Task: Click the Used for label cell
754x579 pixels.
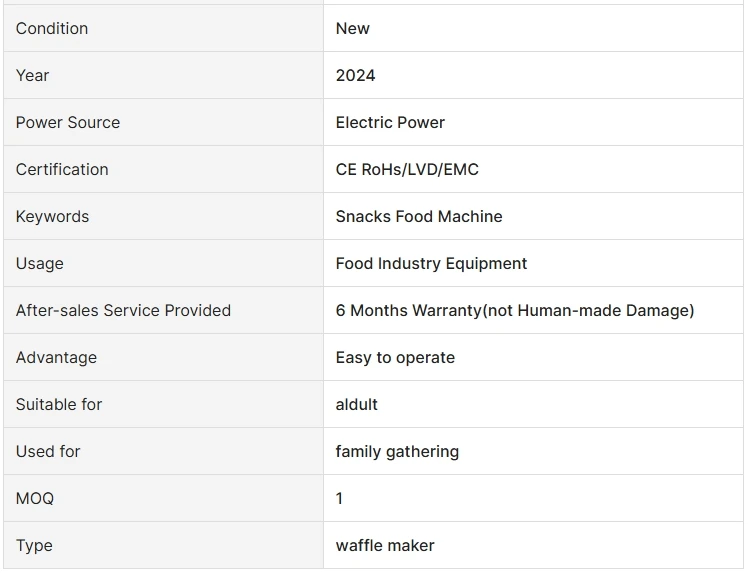Action: point(48,451)
